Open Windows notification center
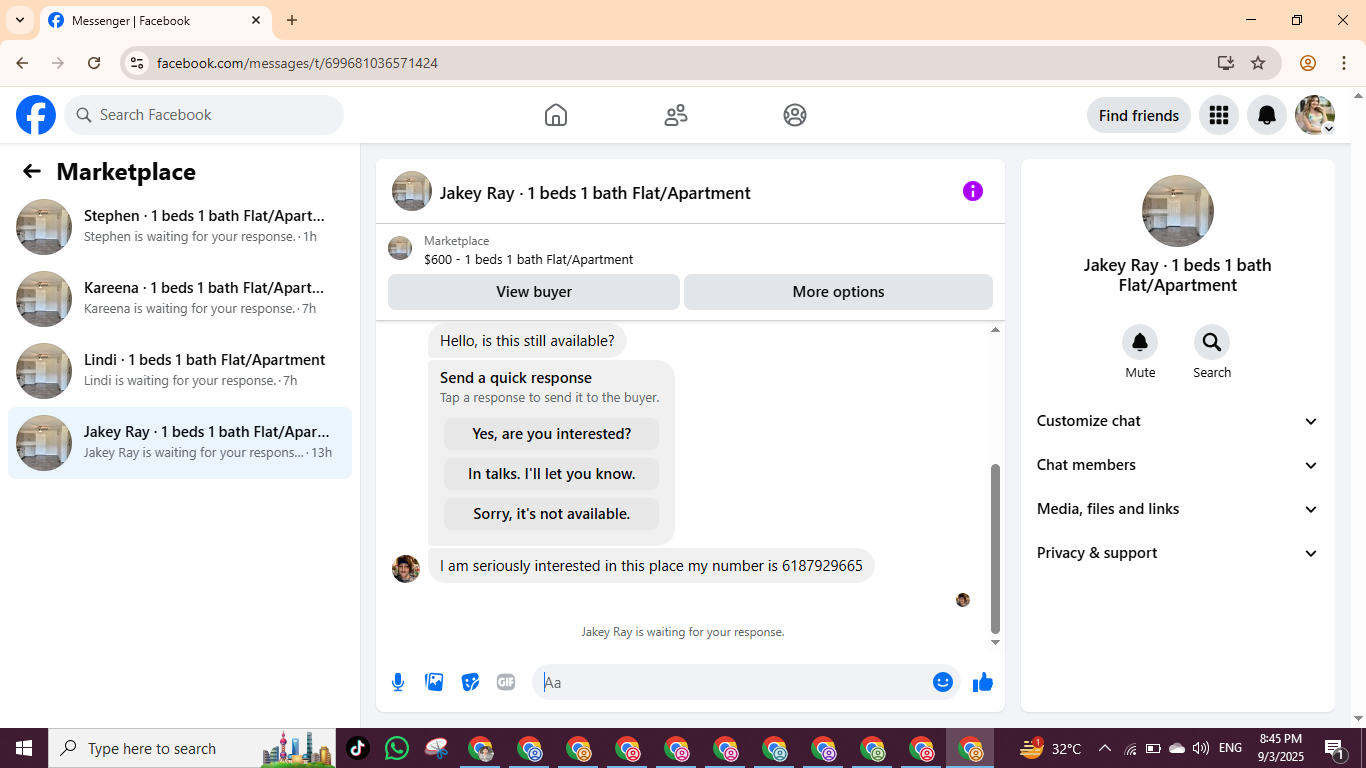 click(x=1334, y=748)
